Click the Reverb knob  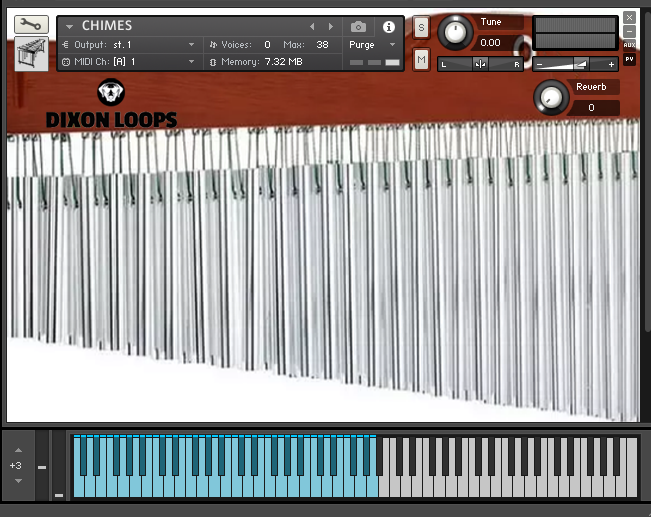tap(550, 97)
